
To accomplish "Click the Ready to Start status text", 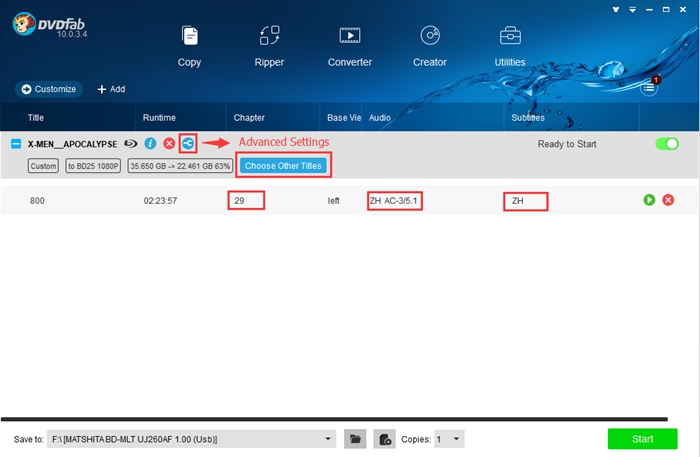I will coord(567,144).
